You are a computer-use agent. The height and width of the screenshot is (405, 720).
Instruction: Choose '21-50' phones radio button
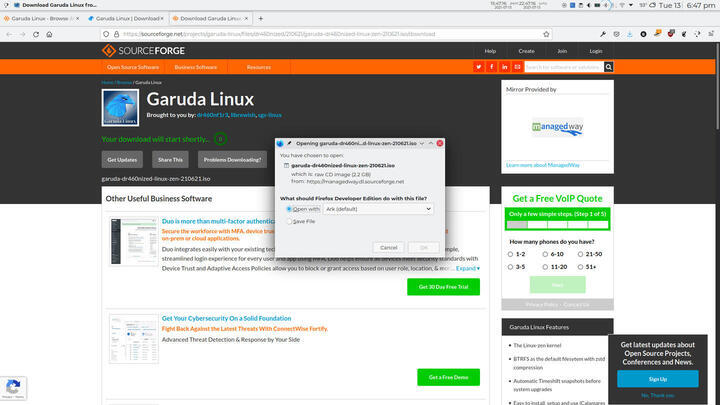click(x=580, y=254)
